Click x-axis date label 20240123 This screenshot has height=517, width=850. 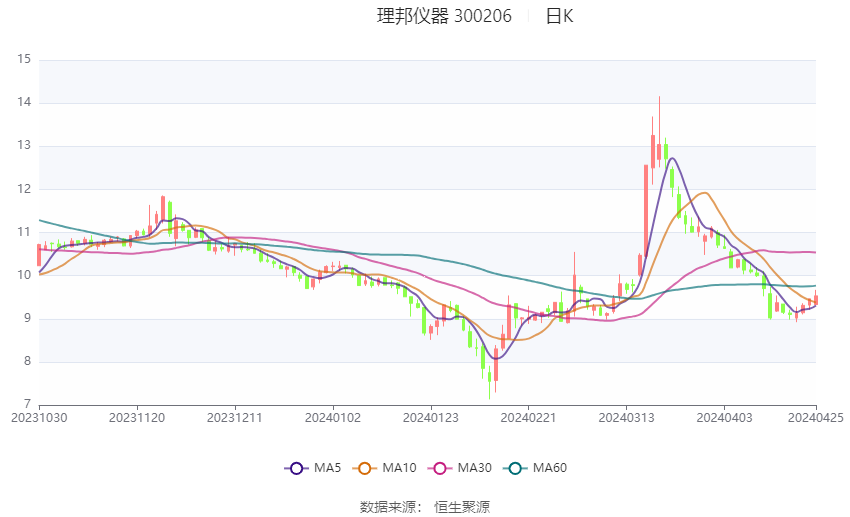pos(431,418)
